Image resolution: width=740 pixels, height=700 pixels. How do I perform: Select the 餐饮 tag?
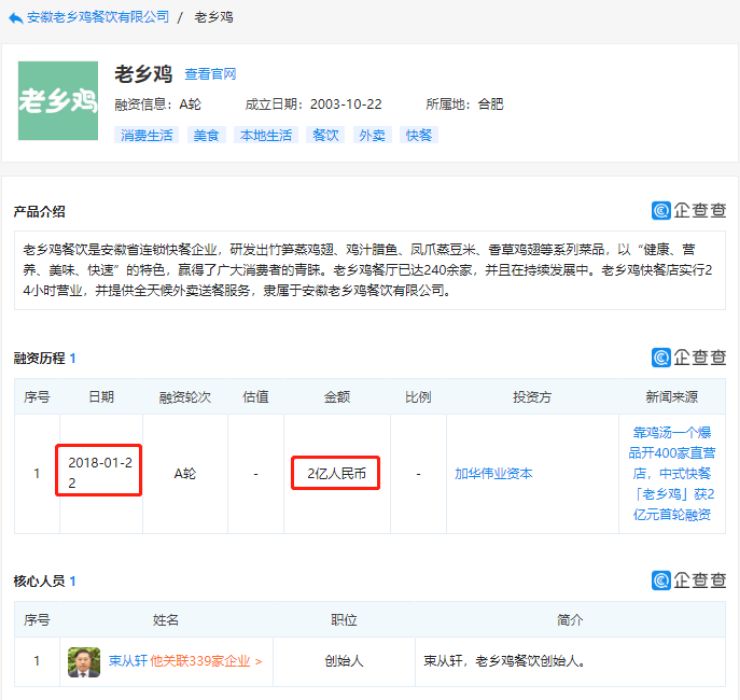coord(325,135)
